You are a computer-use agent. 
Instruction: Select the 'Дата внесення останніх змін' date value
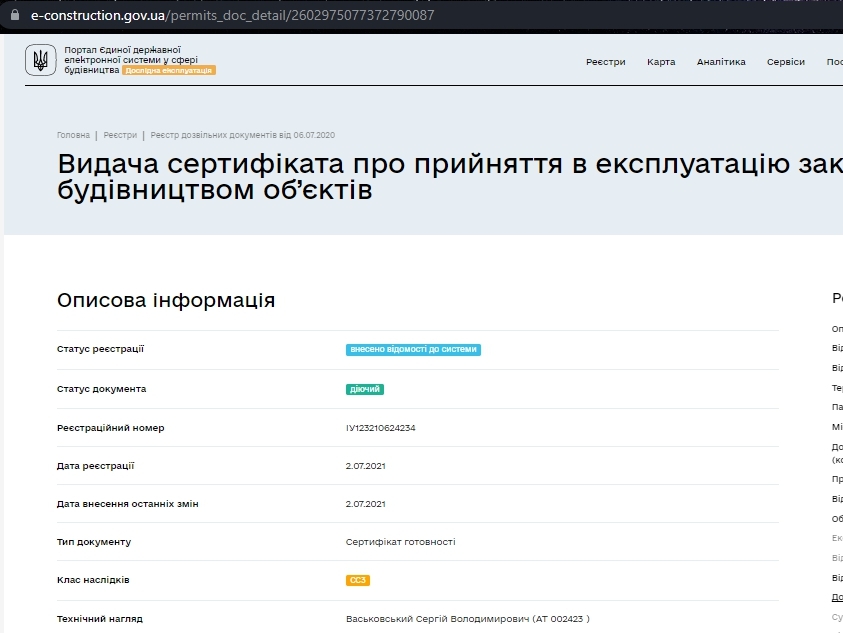coord(366,504)
